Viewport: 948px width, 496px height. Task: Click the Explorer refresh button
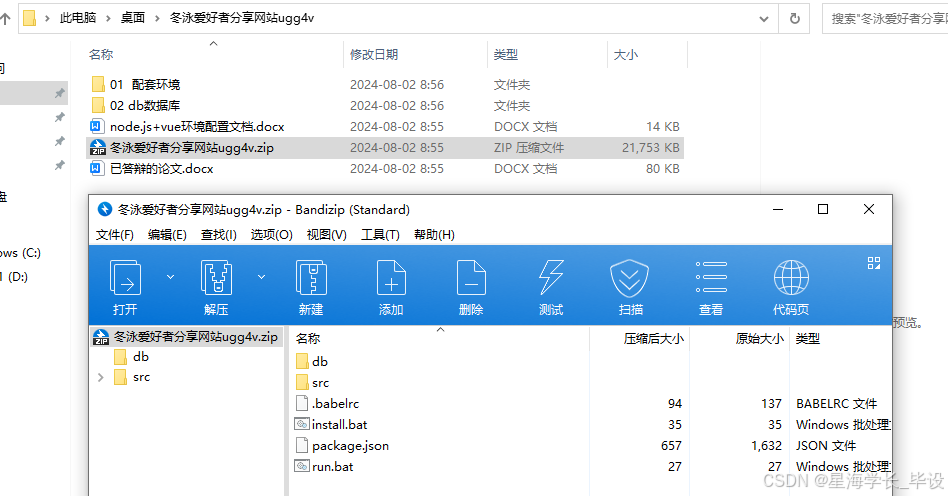click(795, 19)
